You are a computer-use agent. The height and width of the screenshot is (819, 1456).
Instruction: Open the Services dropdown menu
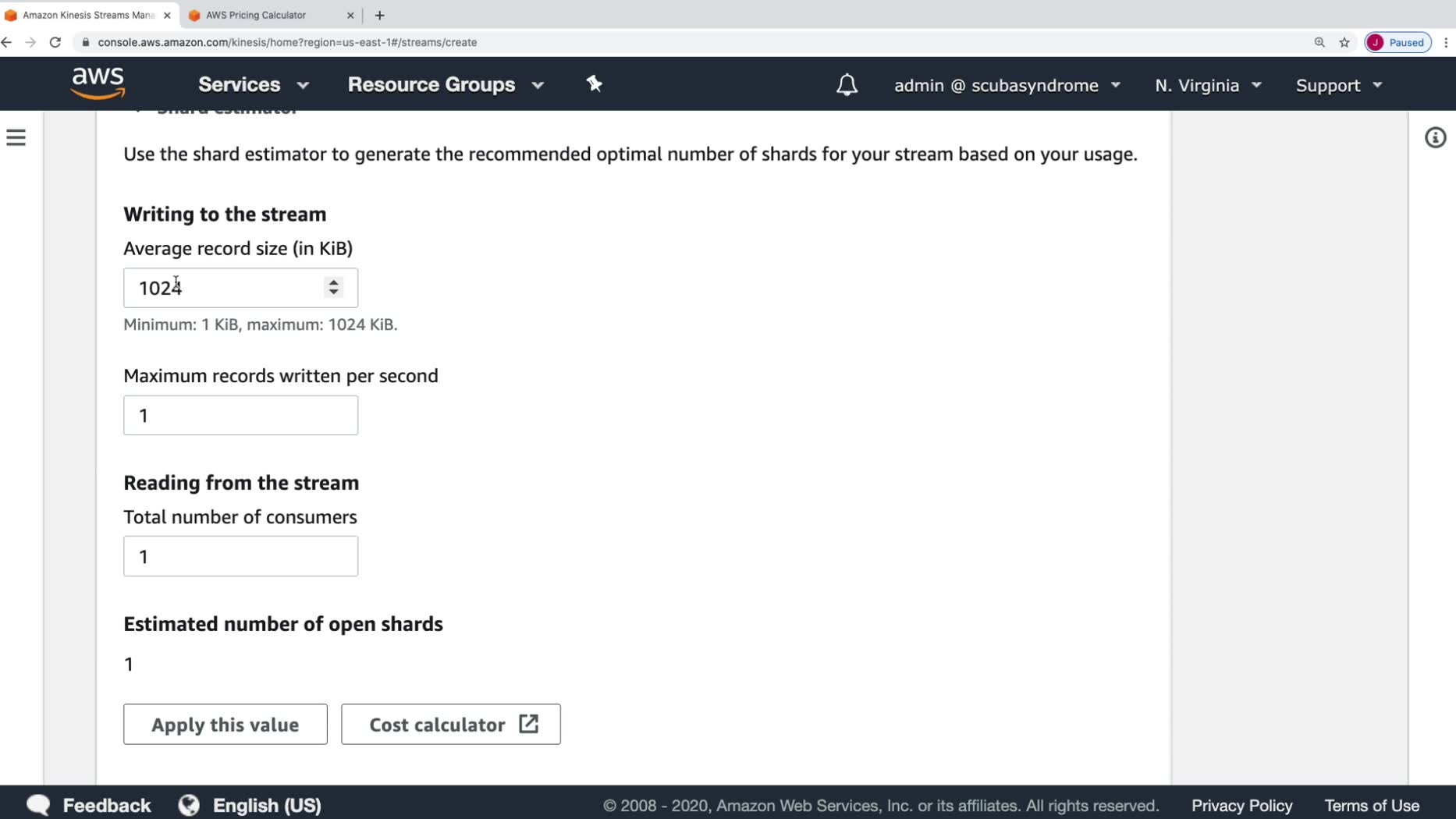tap(253, 85)
